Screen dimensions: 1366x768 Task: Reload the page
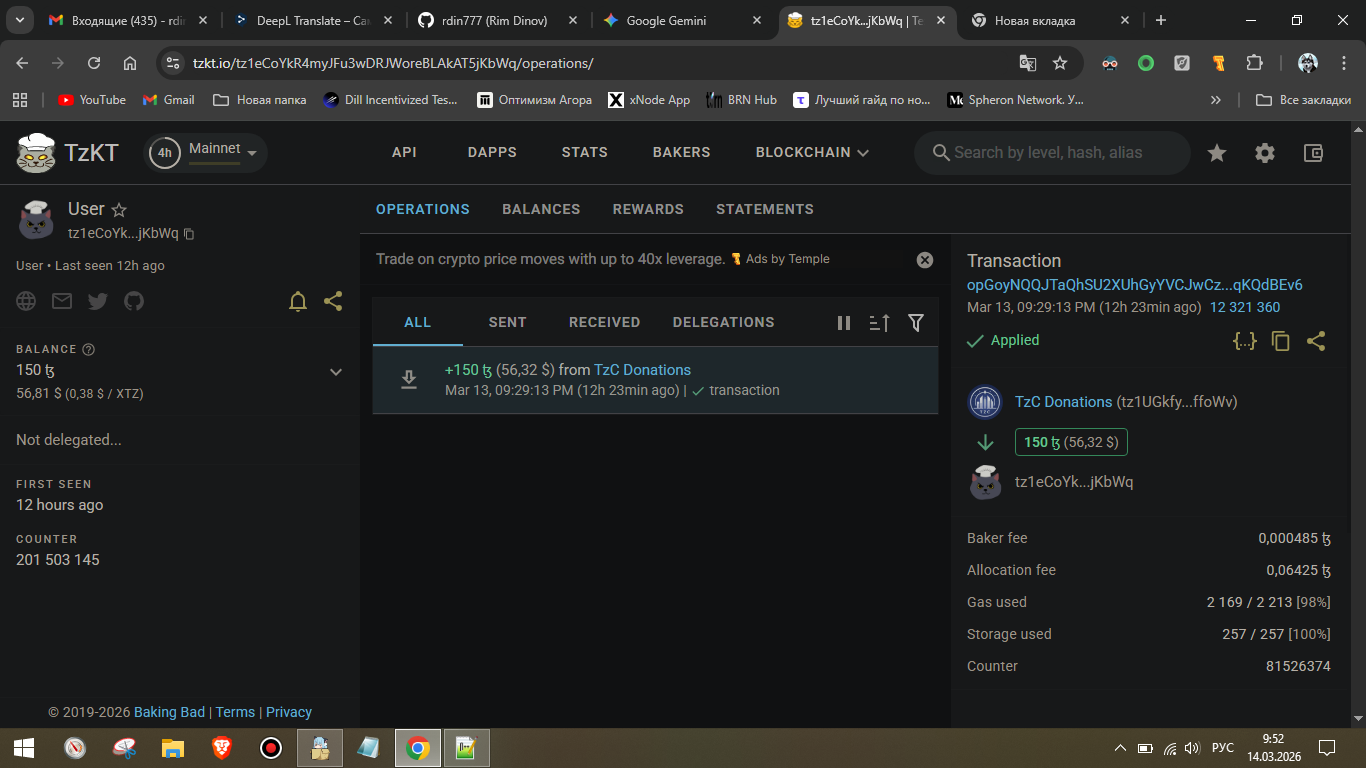click(94, 63)
